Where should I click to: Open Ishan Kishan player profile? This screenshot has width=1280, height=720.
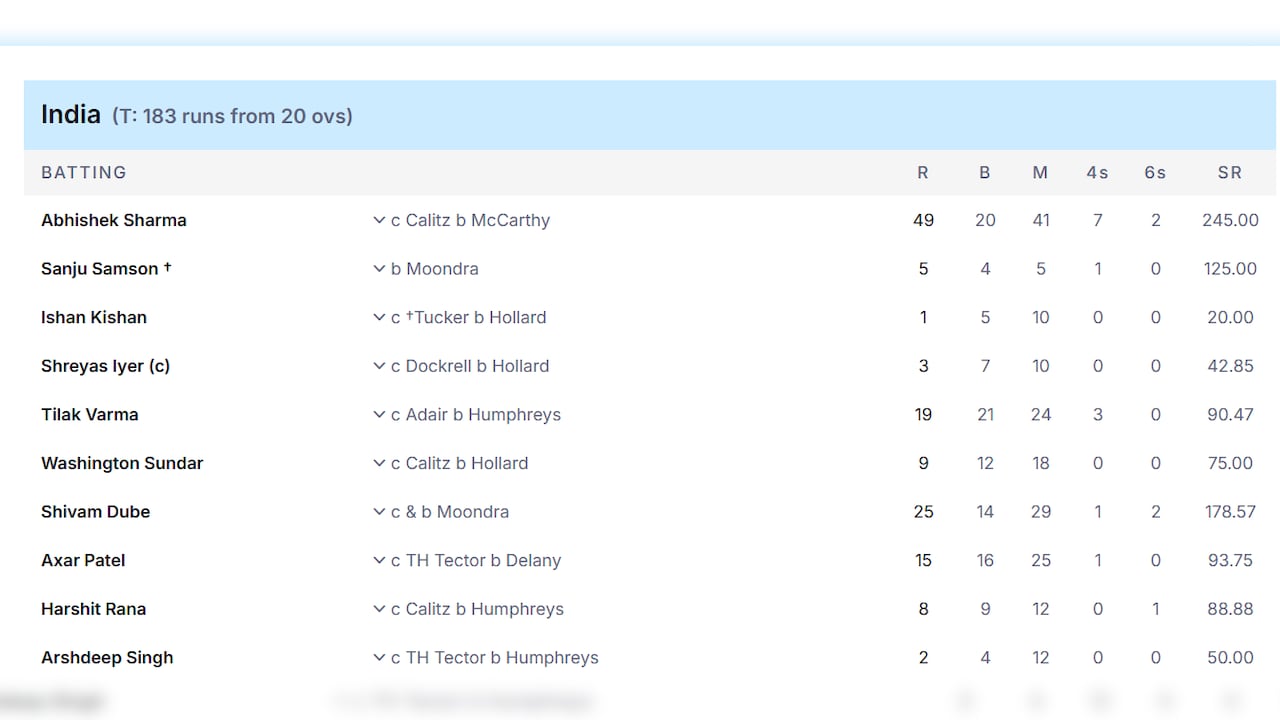94,318
